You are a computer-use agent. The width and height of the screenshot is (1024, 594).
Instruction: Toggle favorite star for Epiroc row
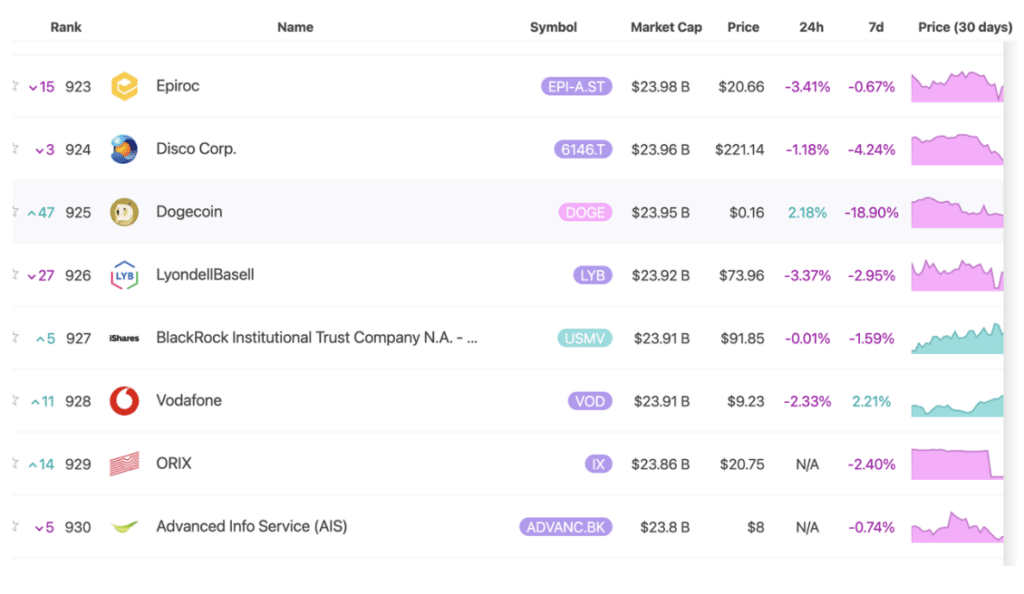click(x=15, y=86)
